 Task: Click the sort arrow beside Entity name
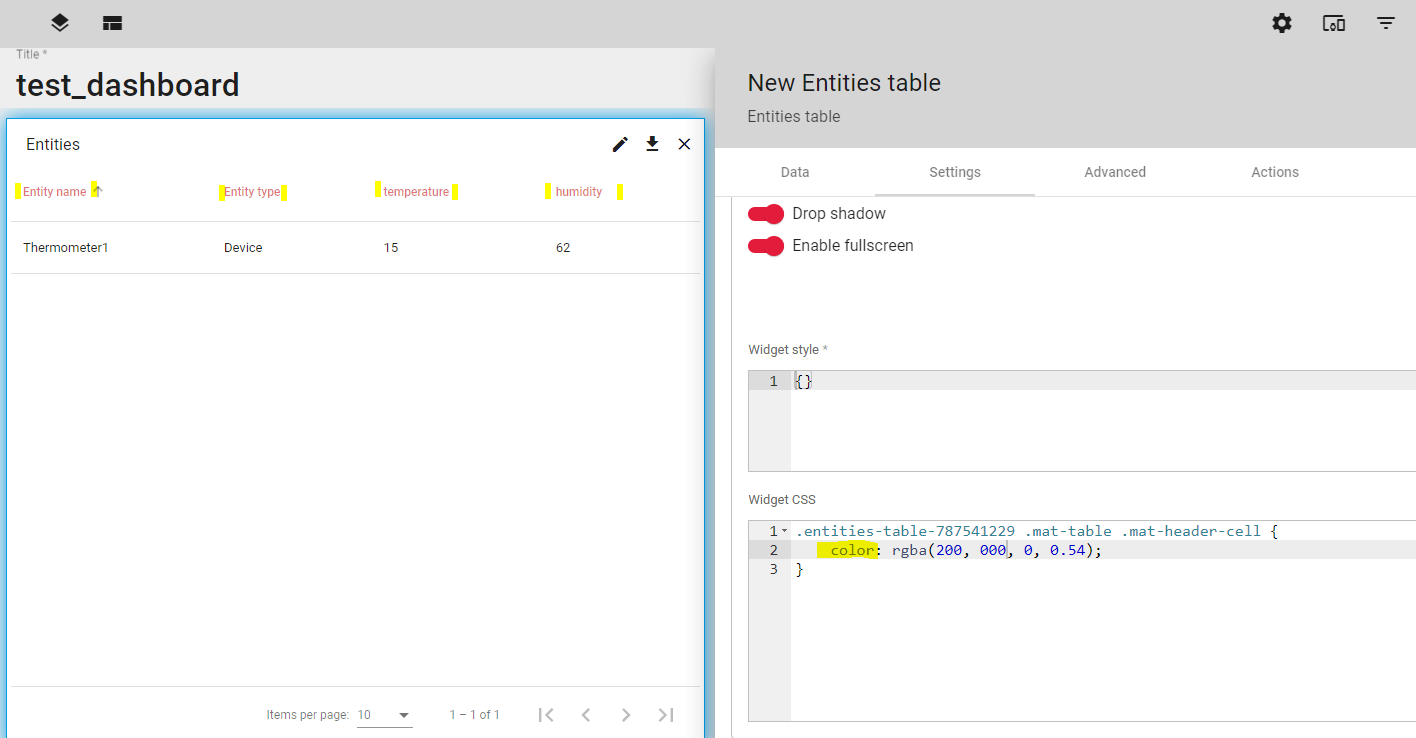tap(97, 191)
